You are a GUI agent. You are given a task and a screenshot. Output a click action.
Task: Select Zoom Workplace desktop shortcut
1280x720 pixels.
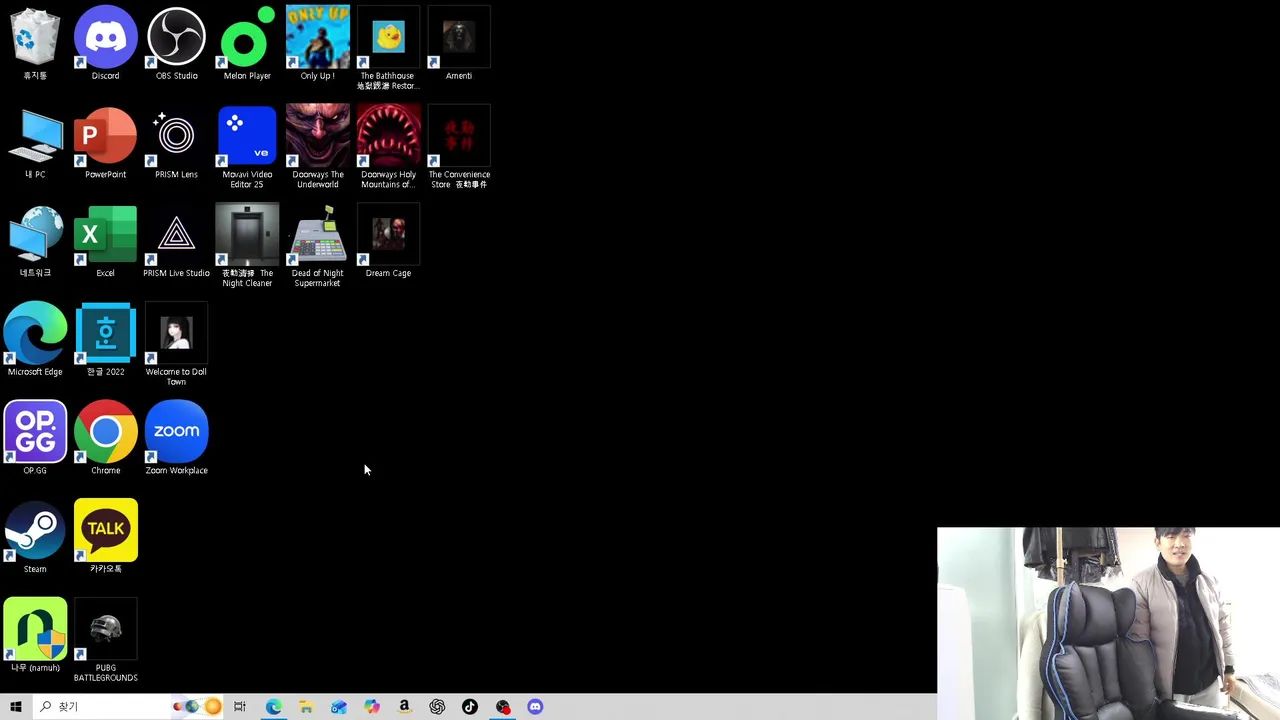tap(176, 439)
